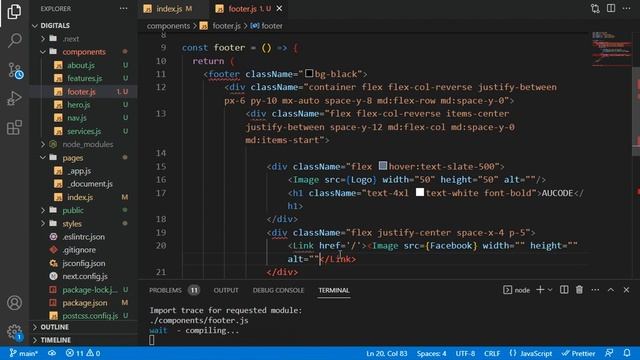Click the open changes compare icon
The height and width of the screenshot is (360, 640).
point(595,9)
